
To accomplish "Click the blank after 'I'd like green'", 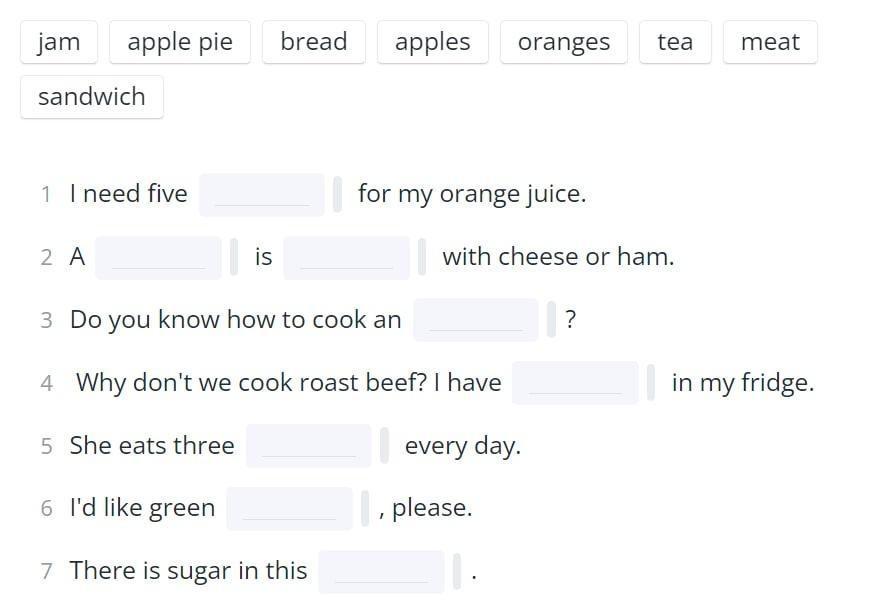I will (289, 508).
